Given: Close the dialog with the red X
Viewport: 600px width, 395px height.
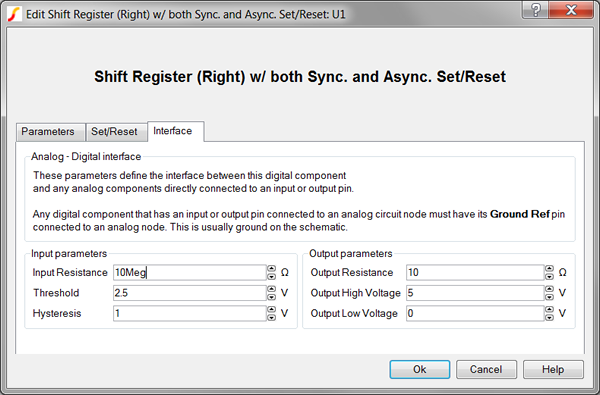Looking at the screenshot, I should click(x=571, y=10).
